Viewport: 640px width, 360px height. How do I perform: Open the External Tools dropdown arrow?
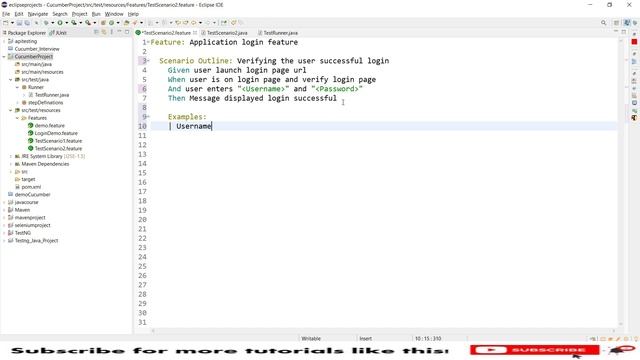pyautogui.click(x=94, y=23)
